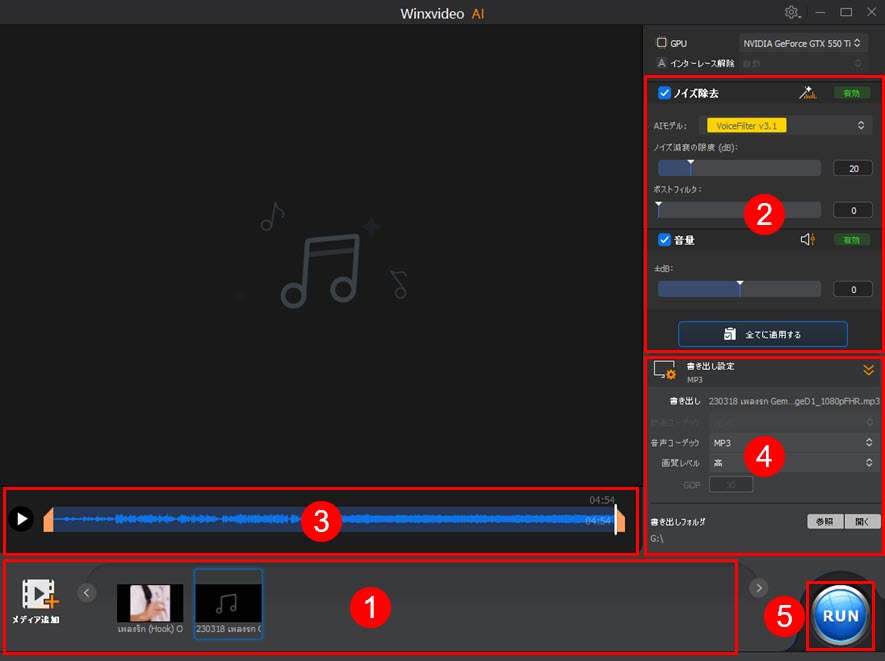Start processing with RUN button
The image size is (885, 661).
[x=840, y=615]
